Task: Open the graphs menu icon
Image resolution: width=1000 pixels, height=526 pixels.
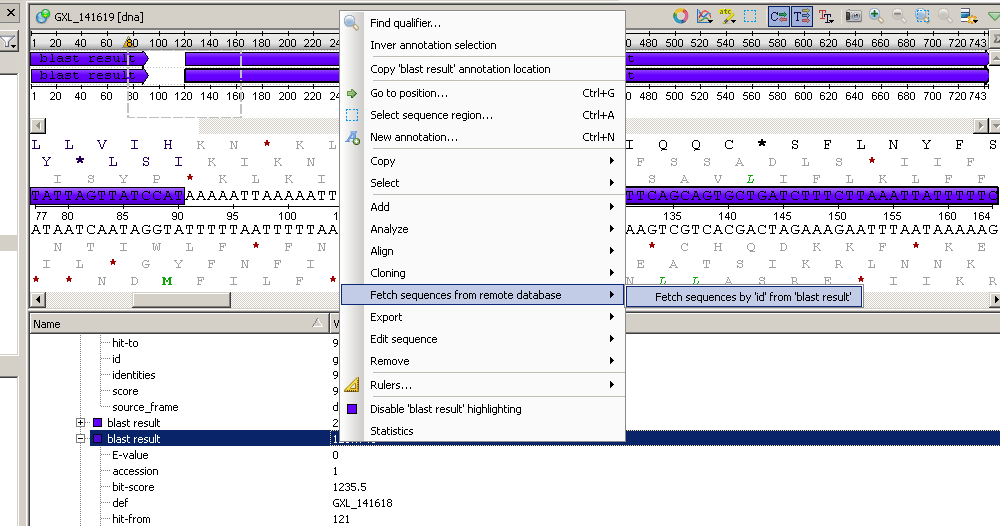Action: (x=704, y=16)
